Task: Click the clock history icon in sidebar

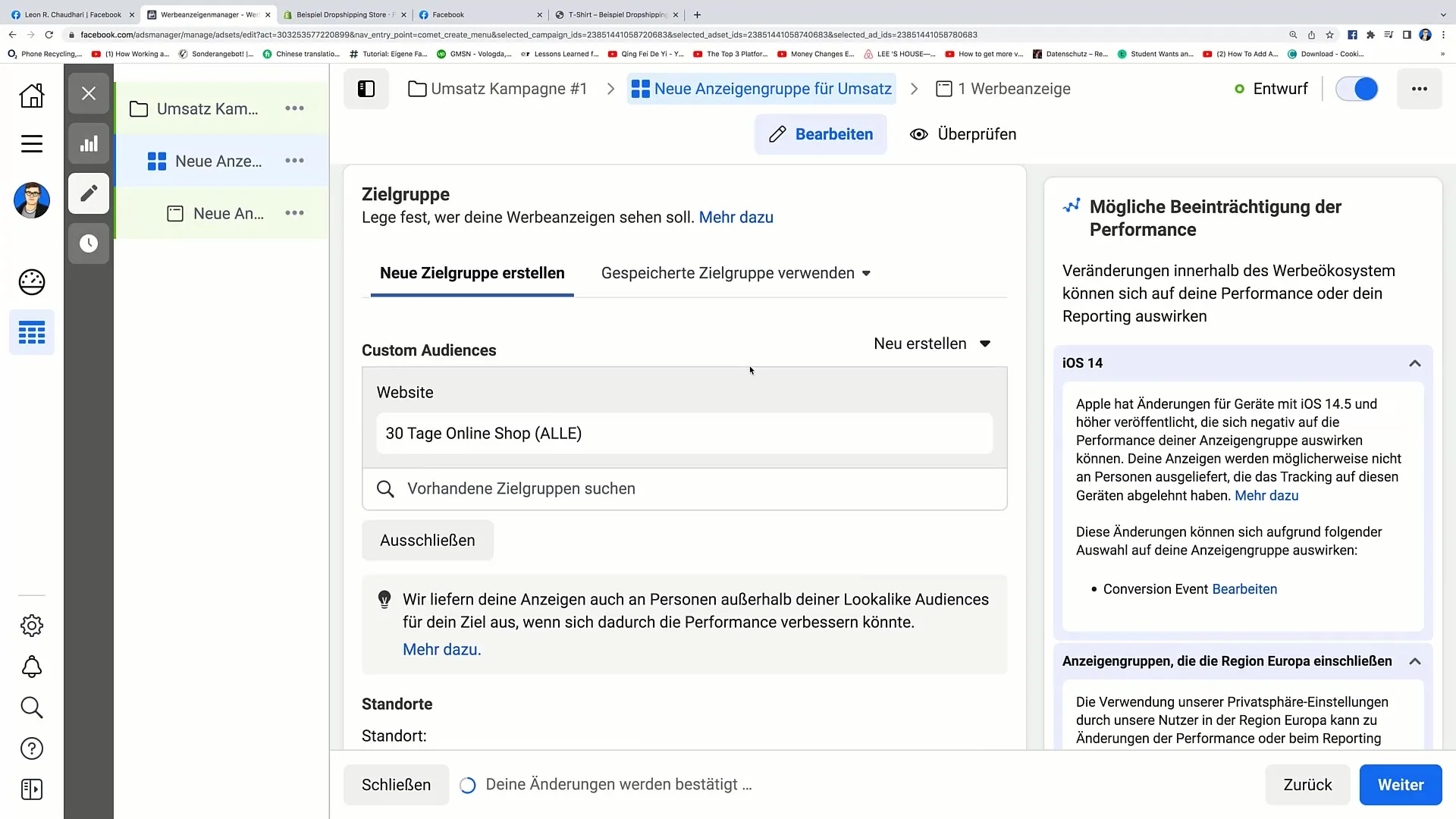Action: click(x=88, y=243)
